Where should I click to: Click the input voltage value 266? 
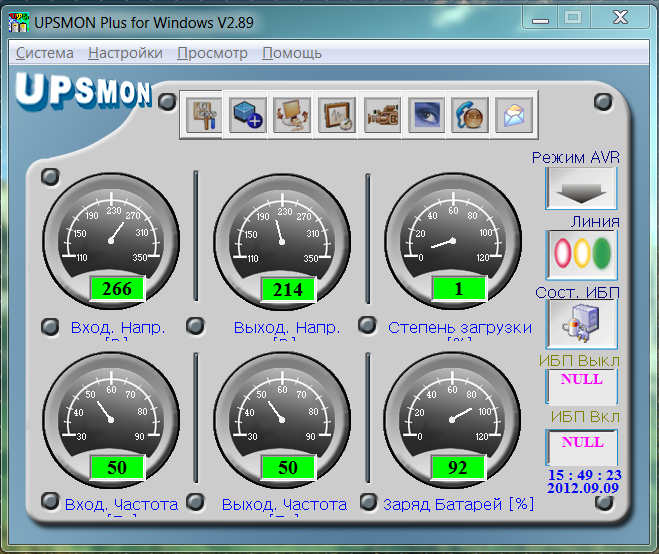(x=117, y=289)
